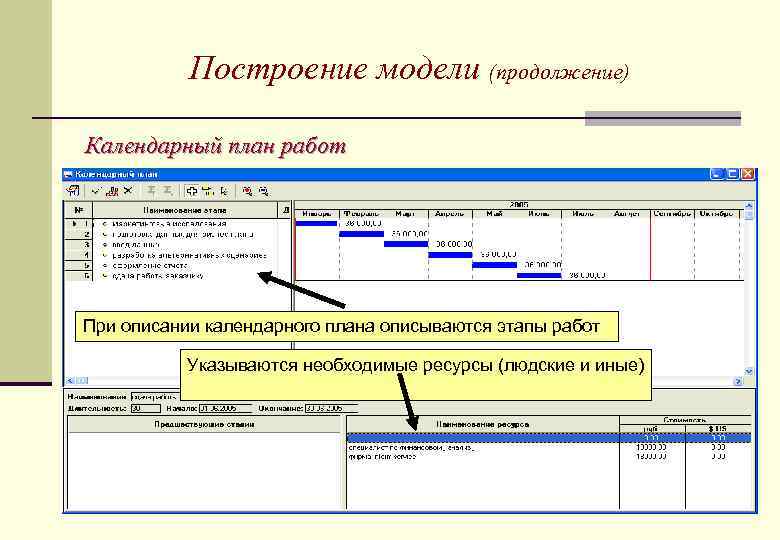
Task: Click the $ US cost column header
Action: tap(718, 428)
